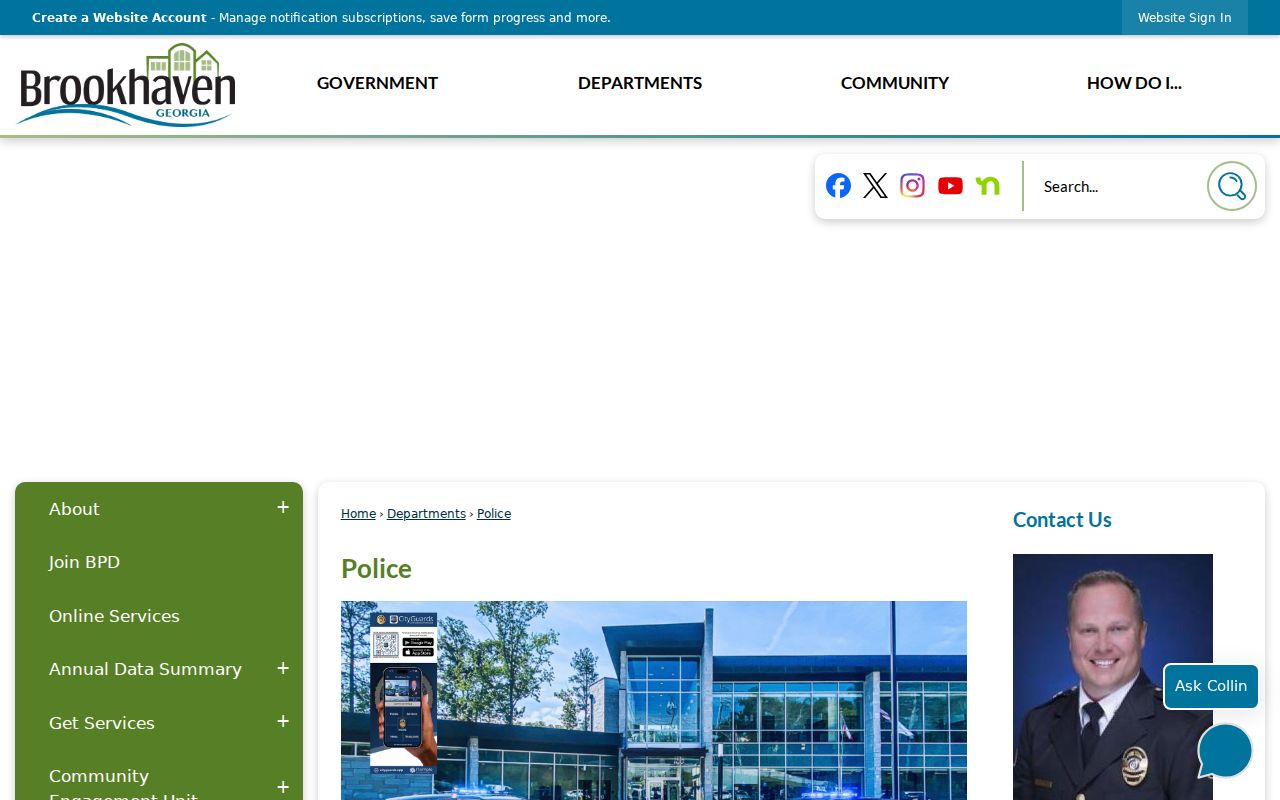Open the chat bubble assistant icon
The image size is (1280, 800).
pyautogui.click(x=1225, y=750)
